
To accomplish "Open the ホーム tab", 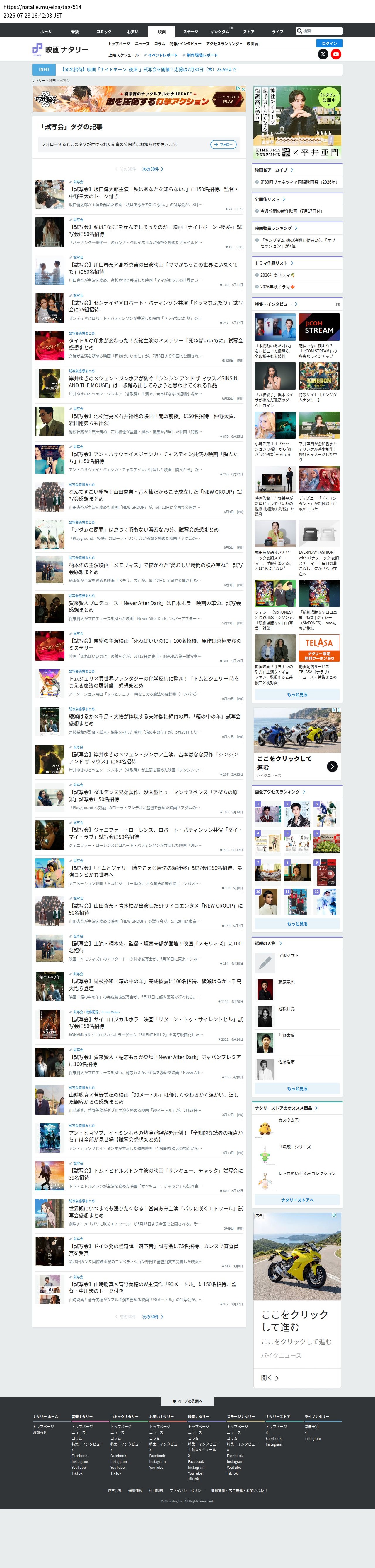I will 46,32.
